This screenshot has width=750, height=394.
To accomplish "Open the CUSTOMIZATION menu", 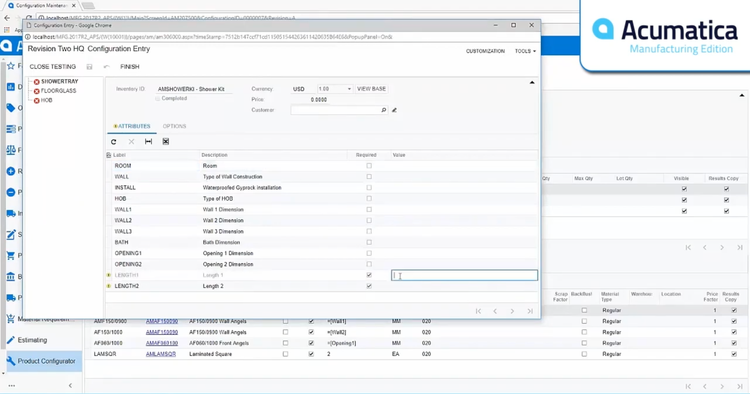I will click(x=485, y=51).
